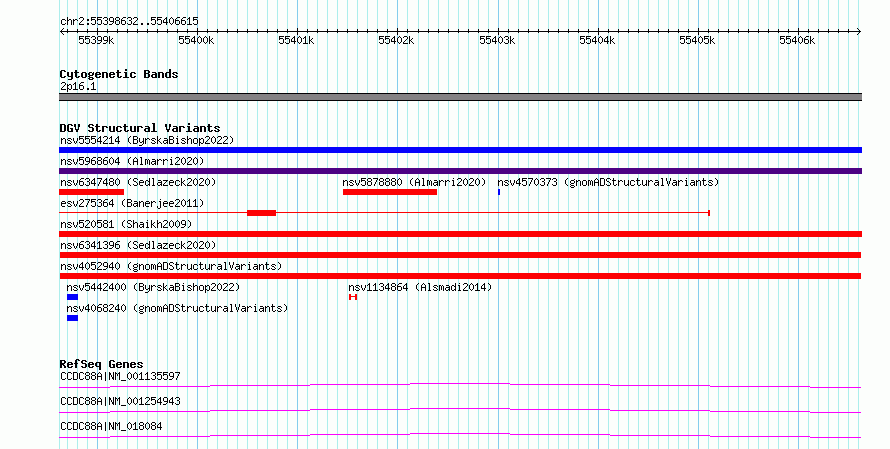The height and width of the screenshot is (449, 890).
Task: Click the CCDC88A|NM_001254943 gene label
Action: point(120,401)
